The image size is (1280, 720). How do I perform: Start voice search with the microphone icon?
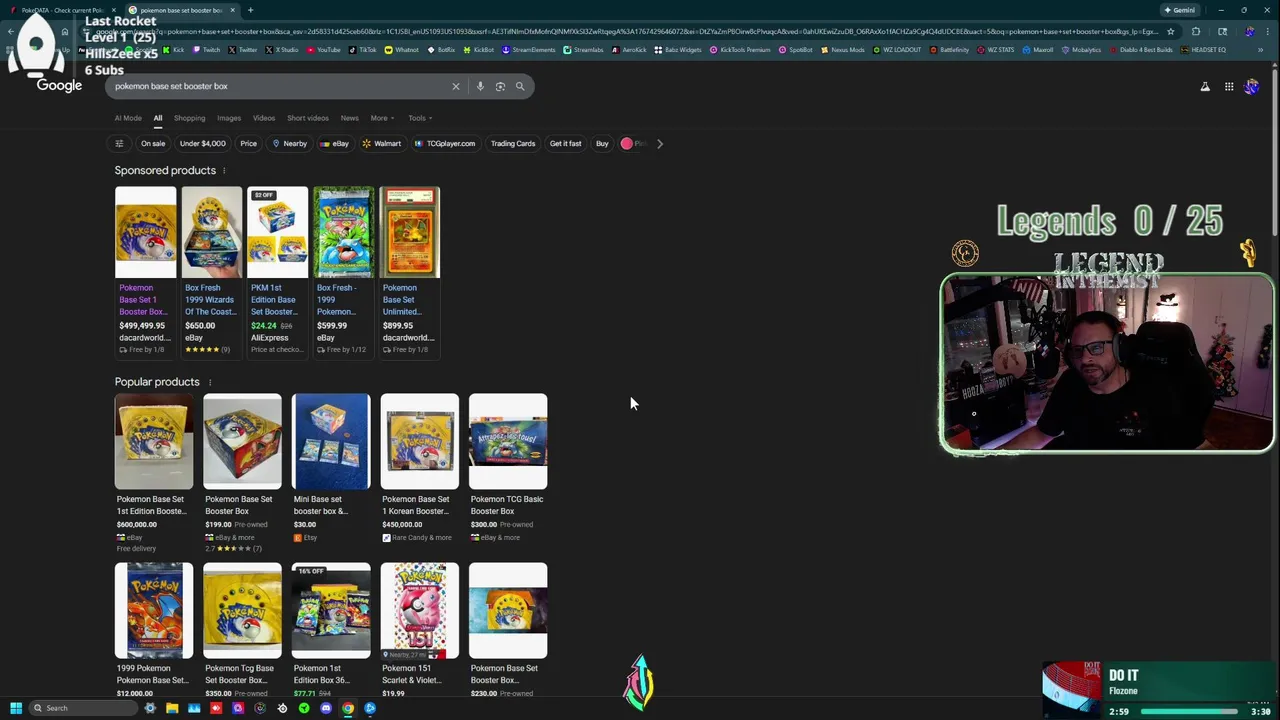480,86
